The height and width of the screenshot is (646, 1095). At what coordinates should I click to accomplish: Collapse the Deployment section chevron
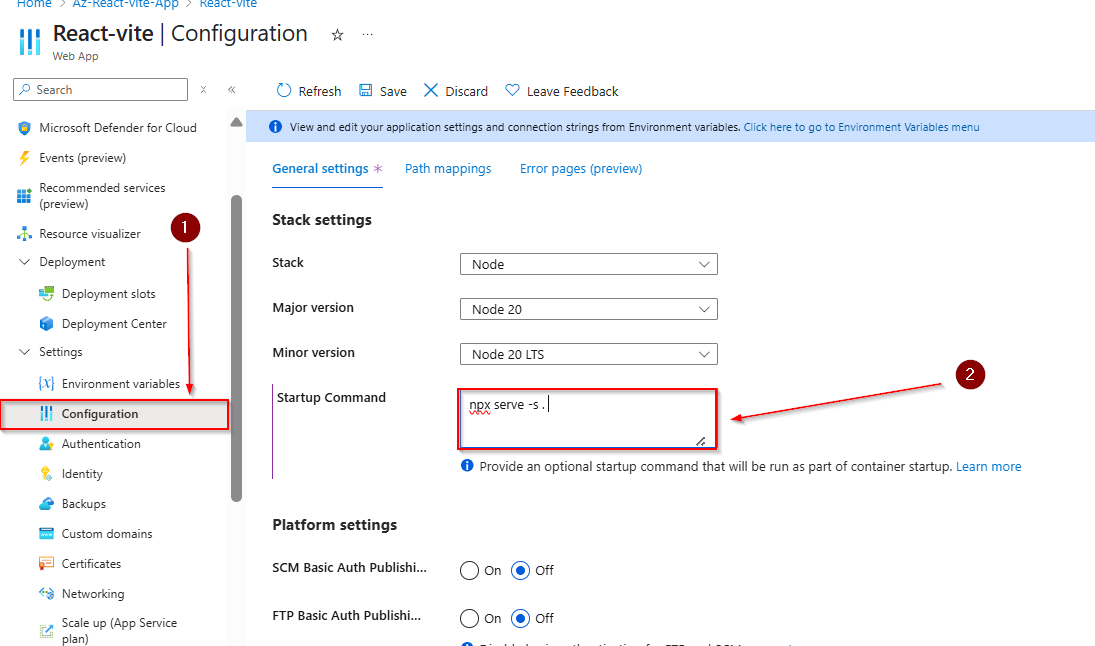pyautogui.click(x=24, y=262)
